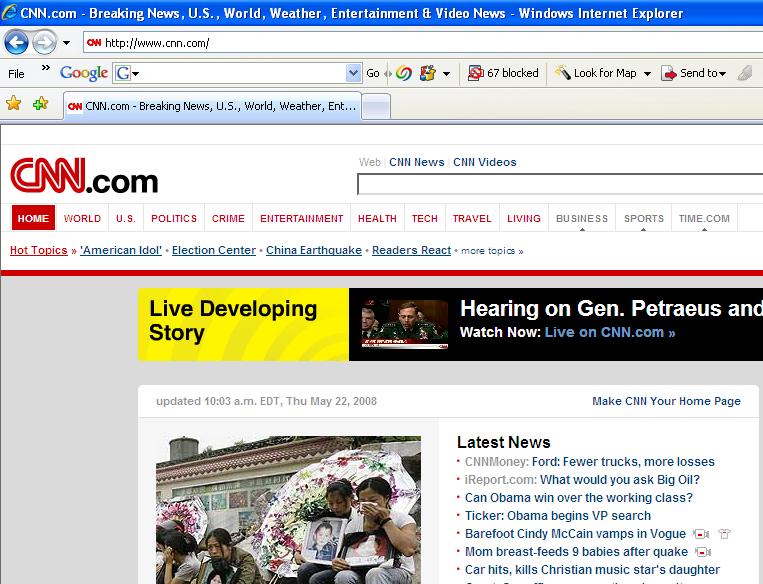Open the Favorites Center star icon
Viewport: 763px width, 584px height.
[14, 103]
